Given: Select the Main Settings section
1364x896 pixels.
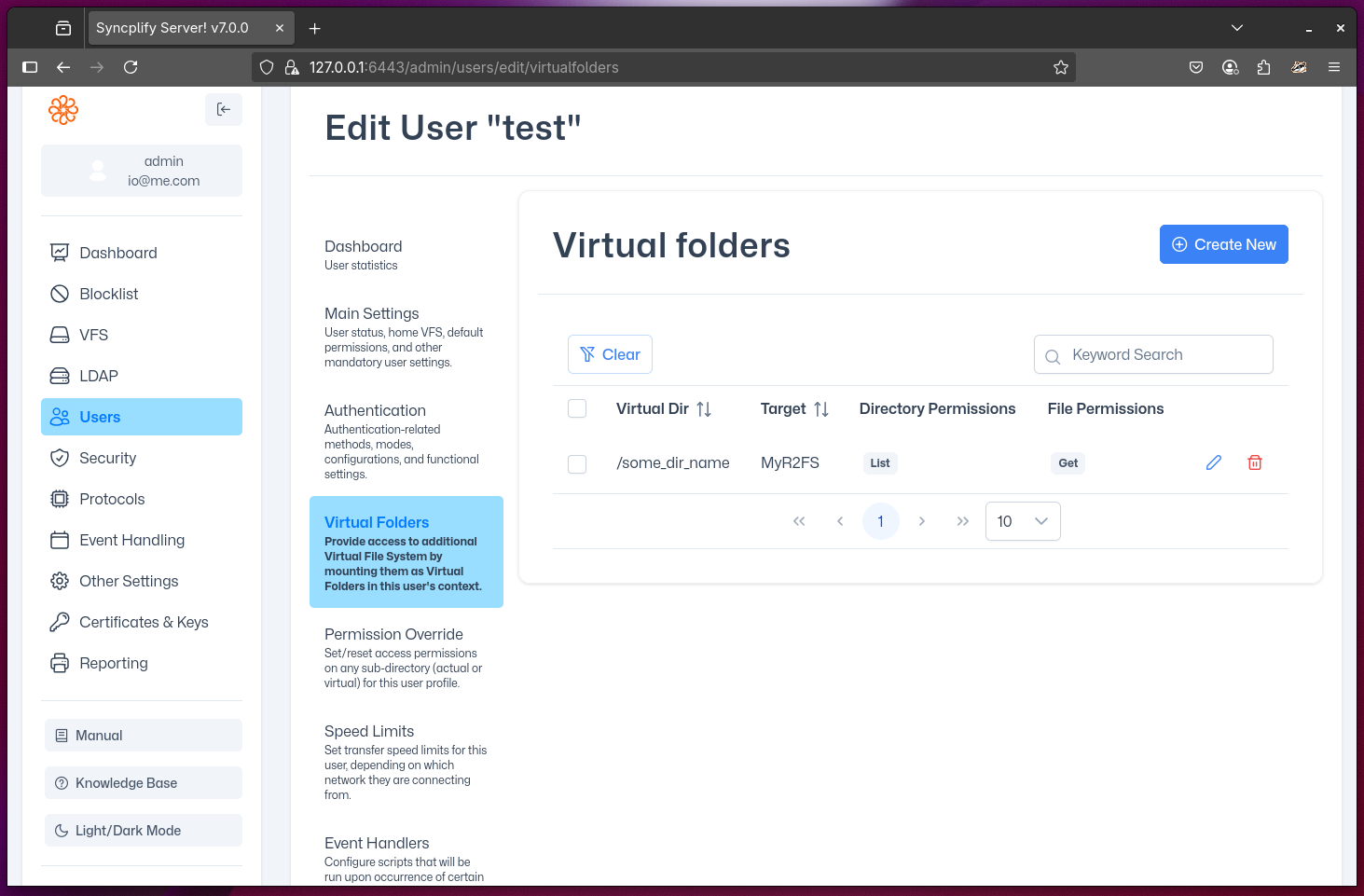Looking at the screenshot, I should pyautogui.click(x=371, y=313).
